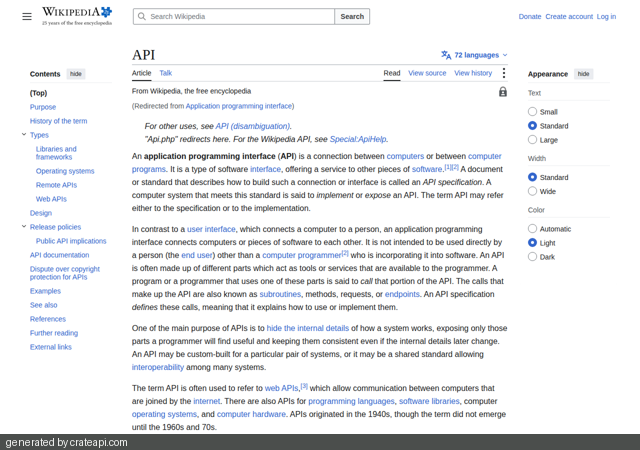Viewport: 640px width, 450px height.
Task: Select Light color mode
Action: point(532,243)
